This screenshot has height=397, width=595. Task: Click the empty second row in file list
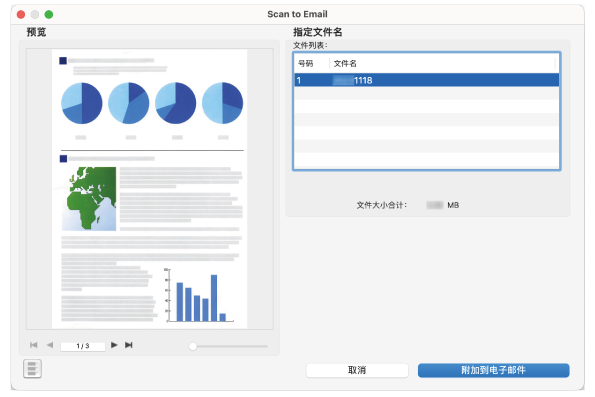427,93
